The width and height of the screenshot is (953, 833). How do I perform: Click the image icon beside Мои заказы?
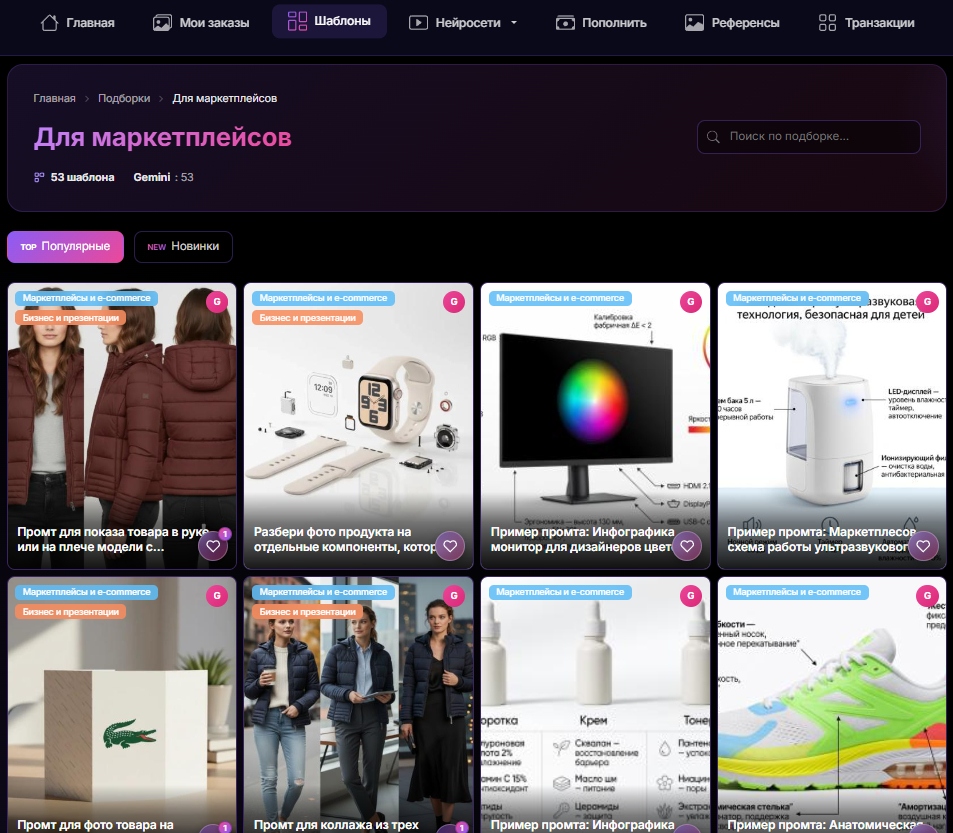162,22
